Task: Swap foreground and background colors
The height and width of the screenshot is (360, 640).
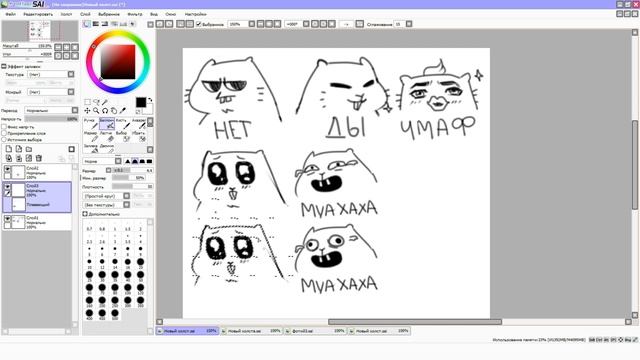Action: (150, 100)
